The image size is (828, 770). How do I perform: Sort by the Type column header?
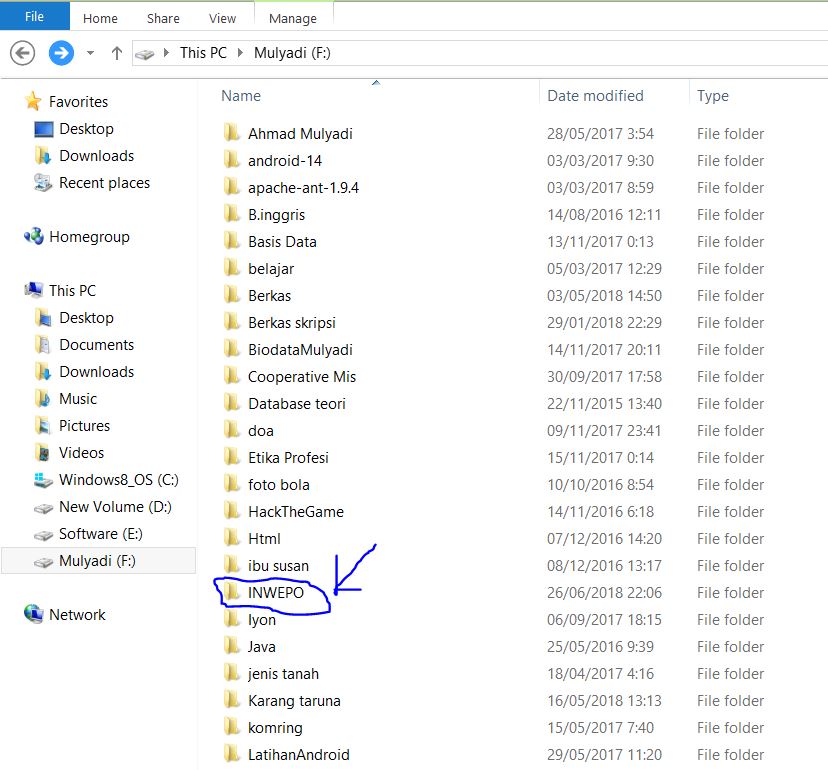712,96
